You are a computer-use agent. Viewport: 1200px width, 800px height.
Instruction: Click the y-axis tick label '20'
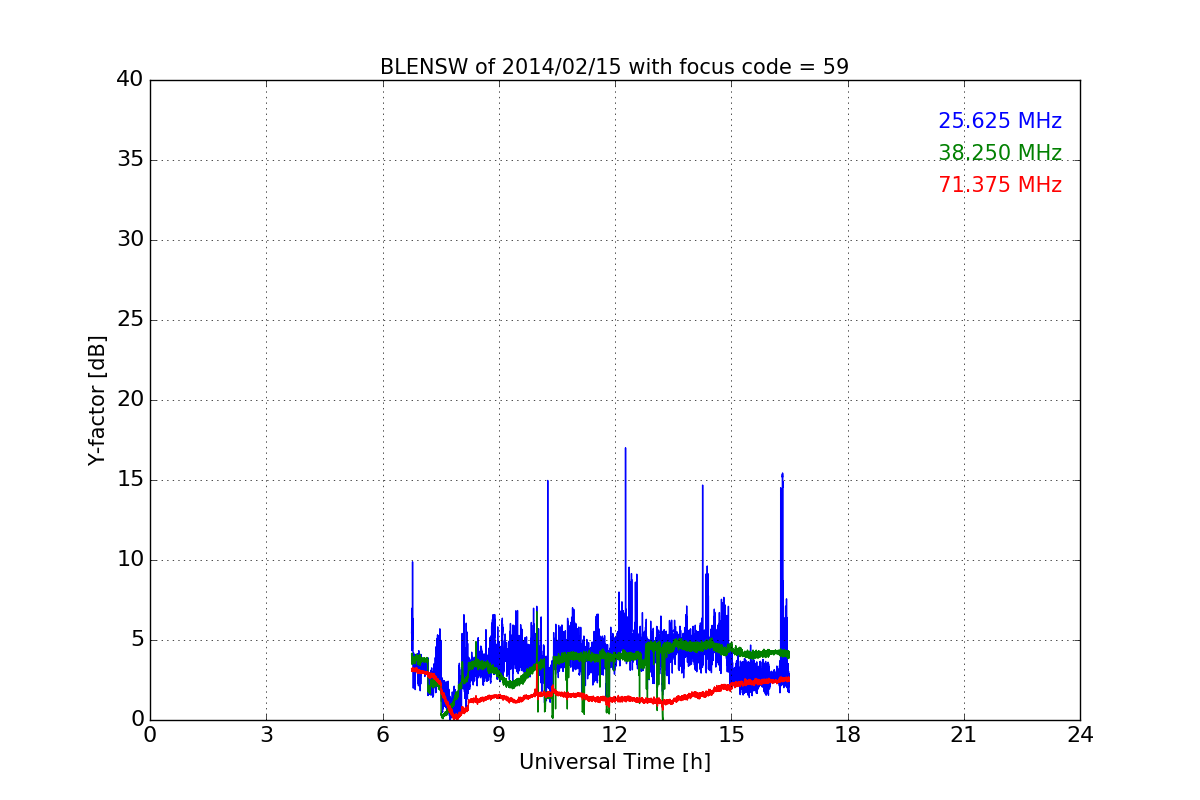pos(130,400)
